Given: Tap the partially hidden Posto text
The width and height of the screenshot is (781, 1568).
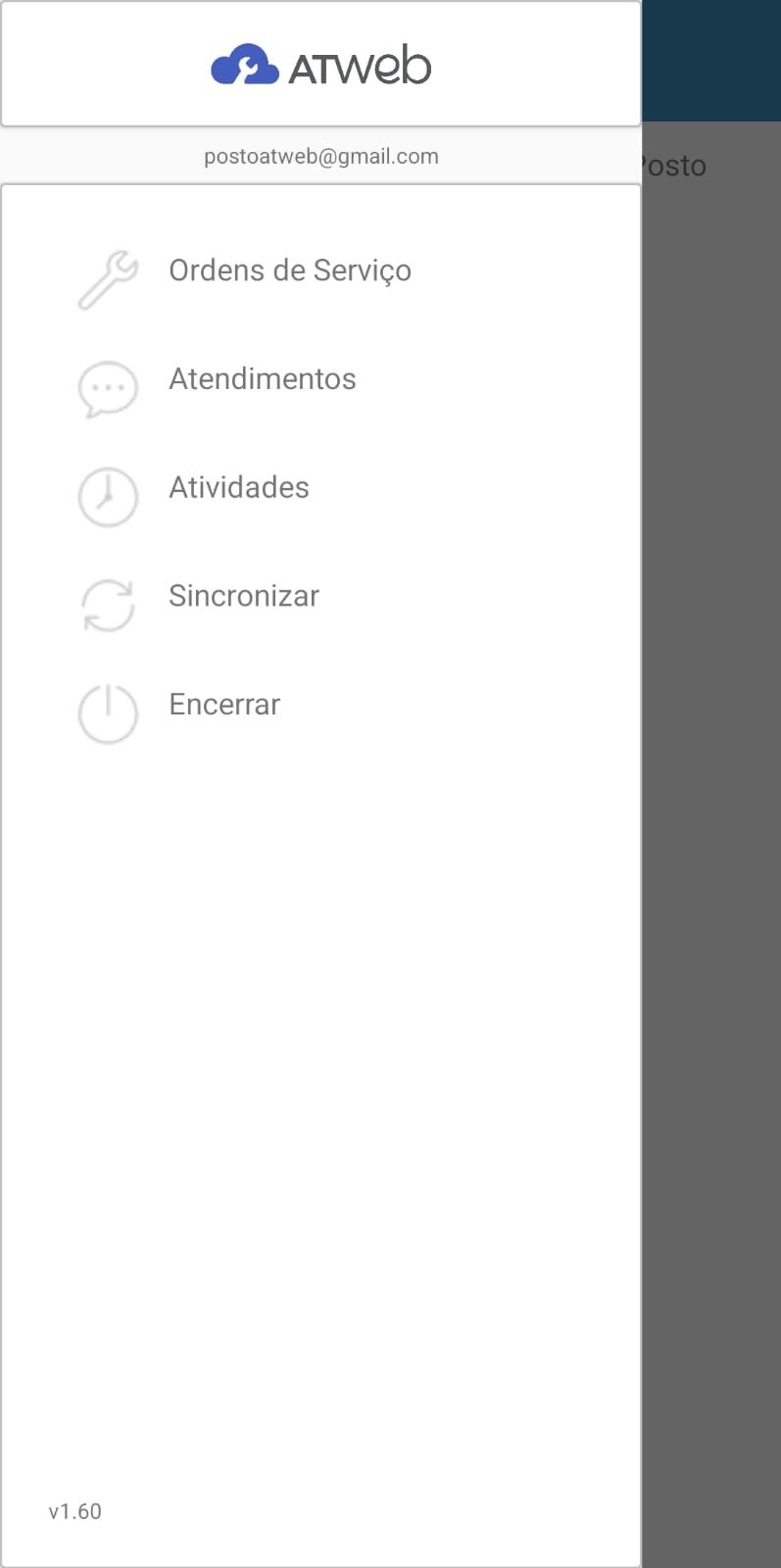Looking at the screenshot, I should click(674, 166).
